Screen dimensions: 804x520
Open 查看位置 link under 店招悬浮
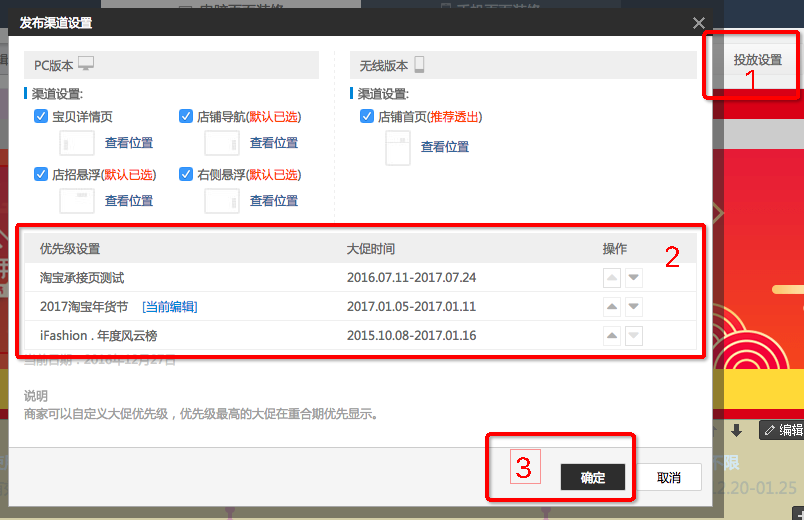(129, 201)
